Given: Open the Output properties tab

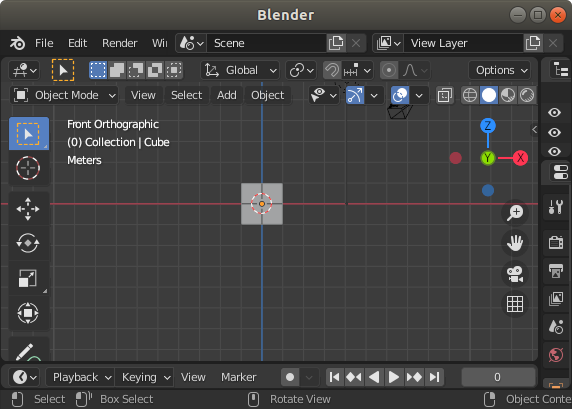Looking at the screenshot, I should tap(556, 271).
